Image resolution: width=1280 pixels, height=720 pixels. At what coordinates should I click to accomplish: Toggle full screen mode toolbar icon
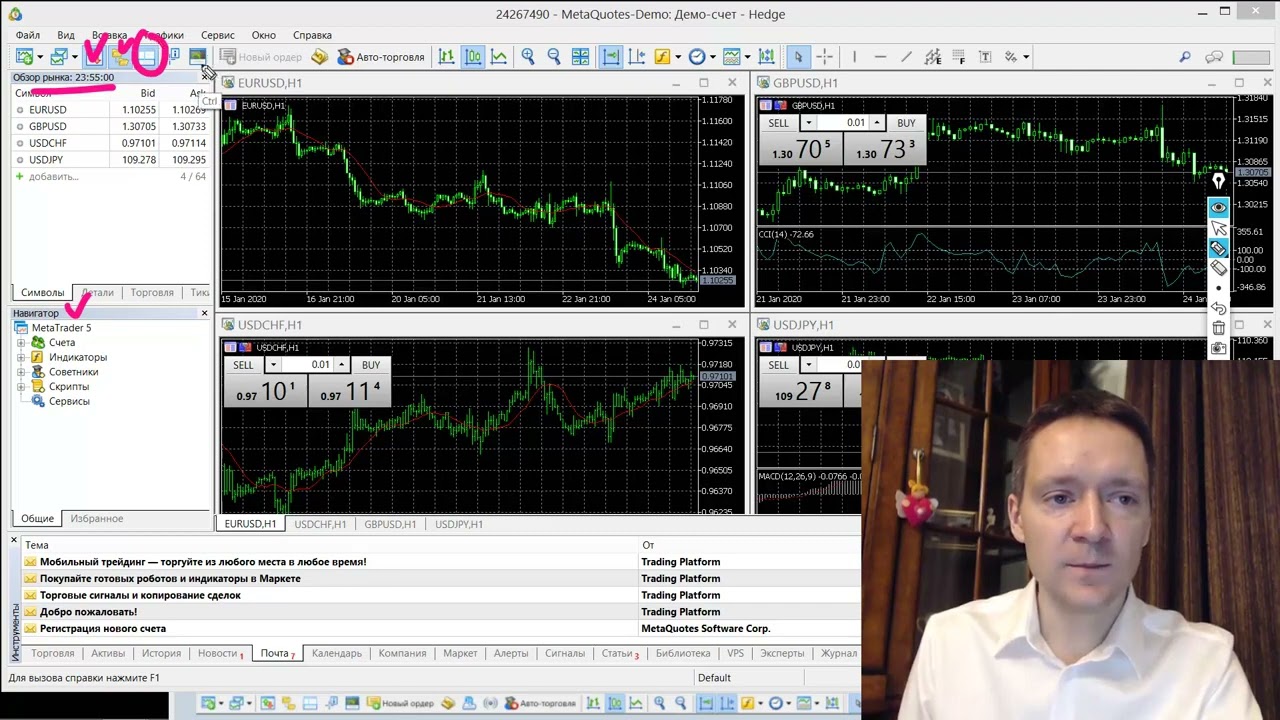[x=197, y=57]
